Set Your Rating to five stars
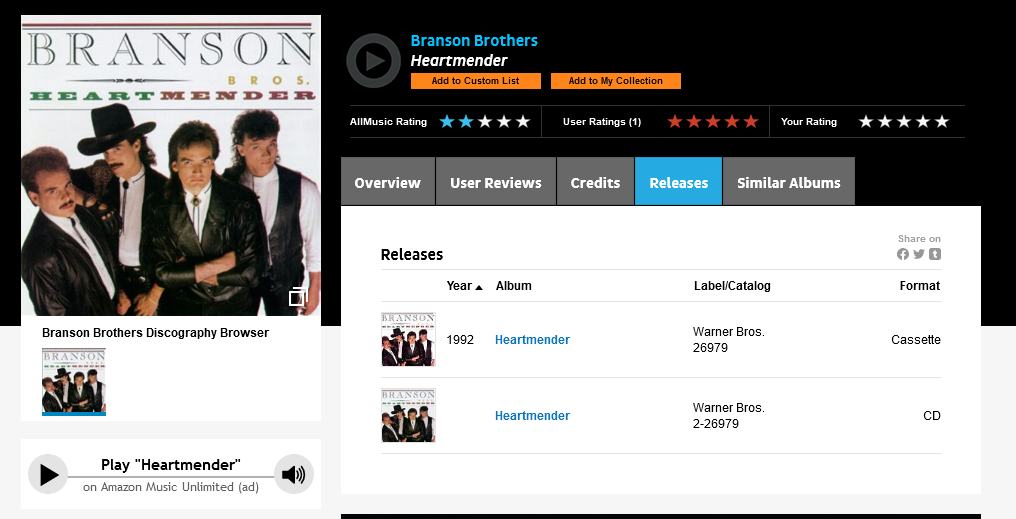The width and height of the screenshot is (1016, 519). [x=942, y=122]
